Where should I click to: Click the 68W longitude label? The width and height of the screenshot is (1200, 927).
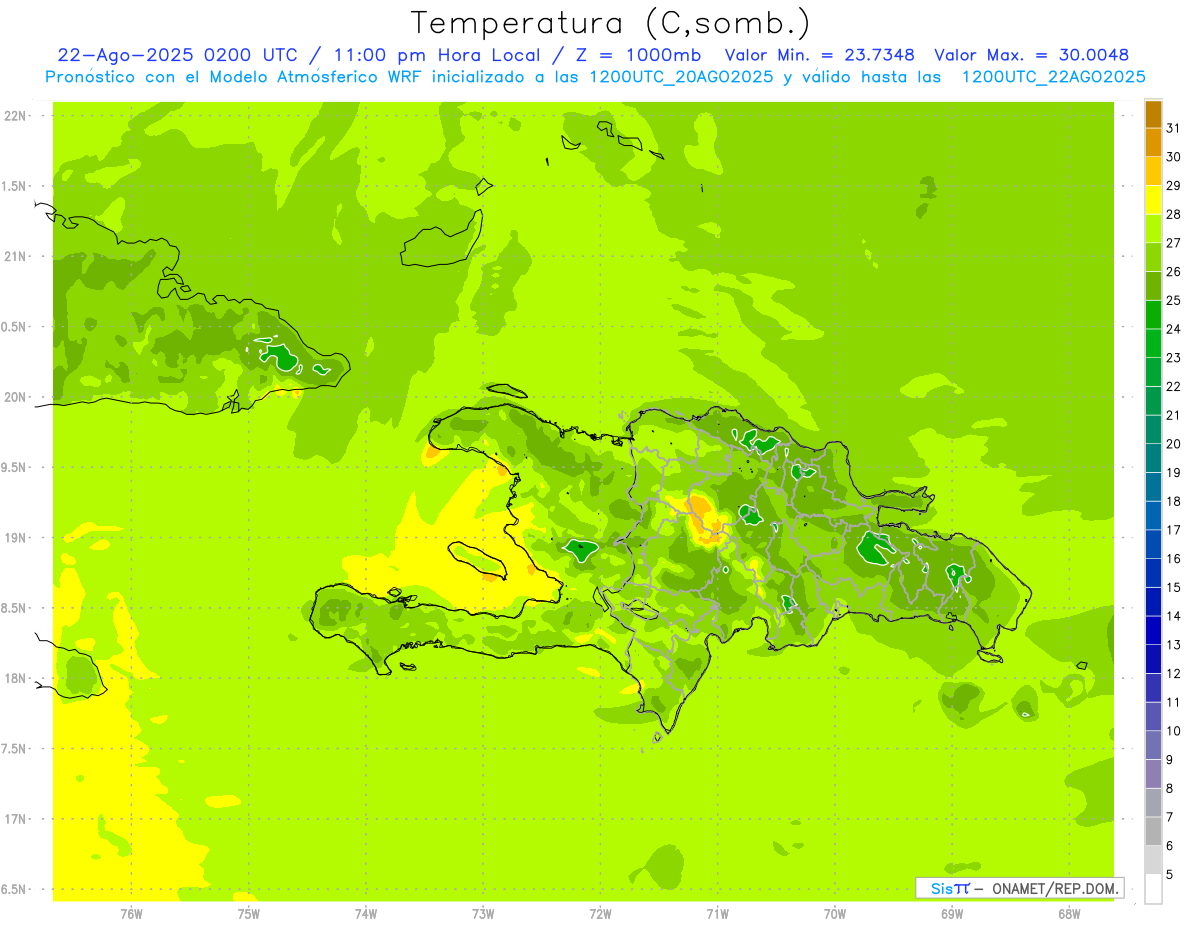pyautogui.click(x=1069, y=914)
